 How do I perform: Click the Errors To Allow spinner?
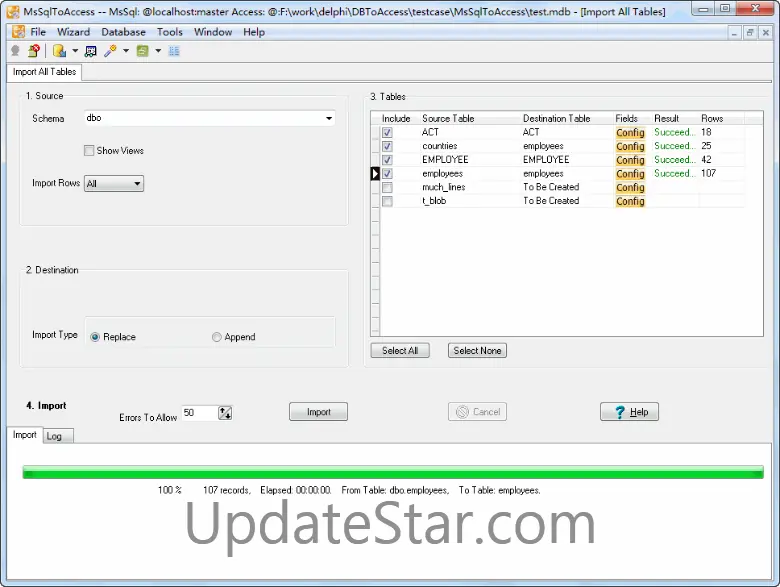[225, 412]
